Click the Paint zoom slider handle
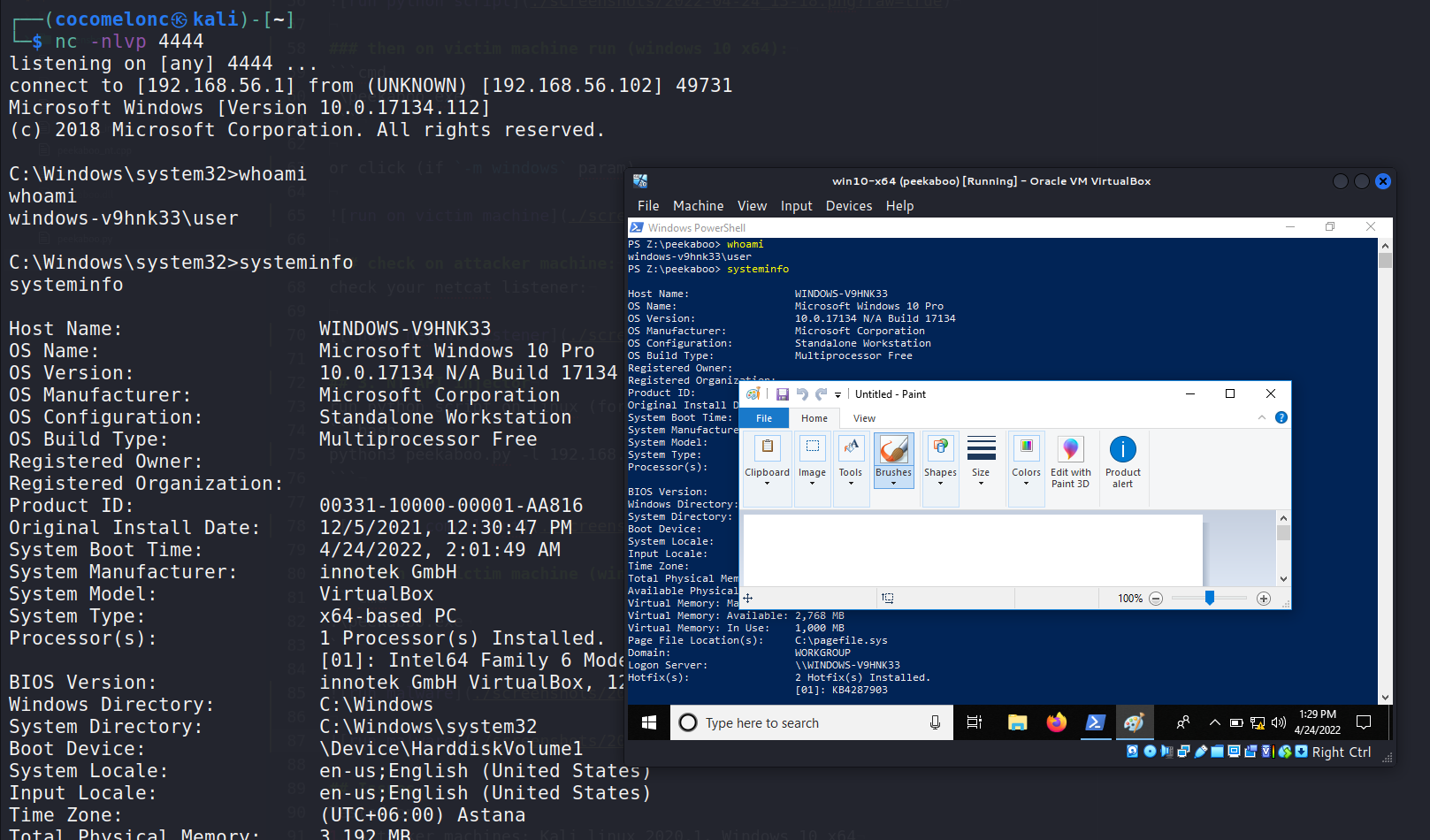Viewport: 1430px width, 840px height. [1209, 599]
